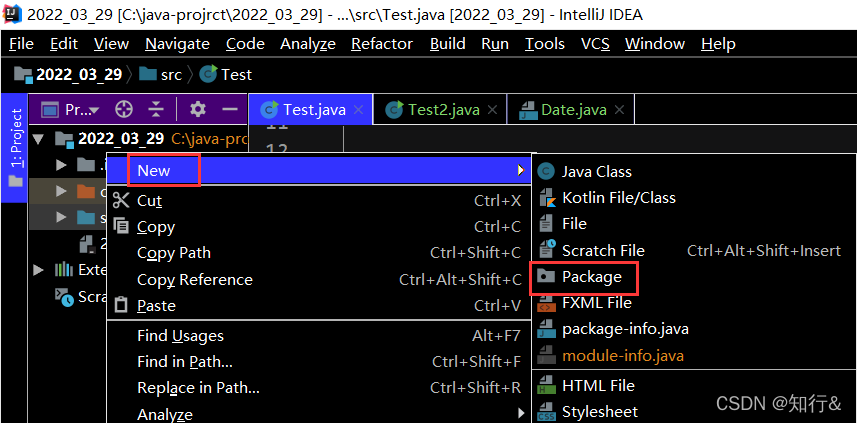
Task: Open the File menu
Action: click(21, 44)
